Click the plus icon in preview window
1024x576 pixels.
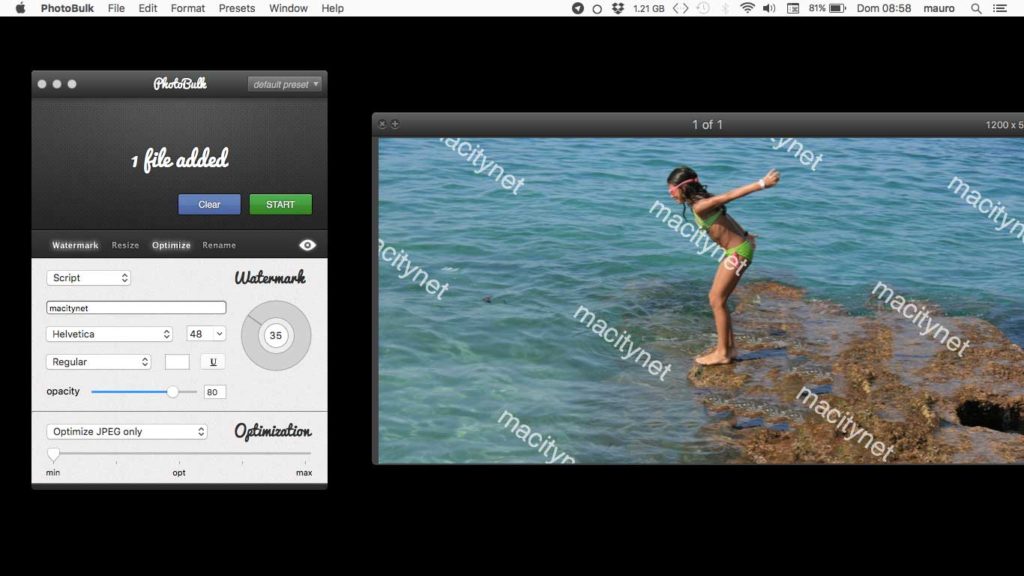coord(394,124)
